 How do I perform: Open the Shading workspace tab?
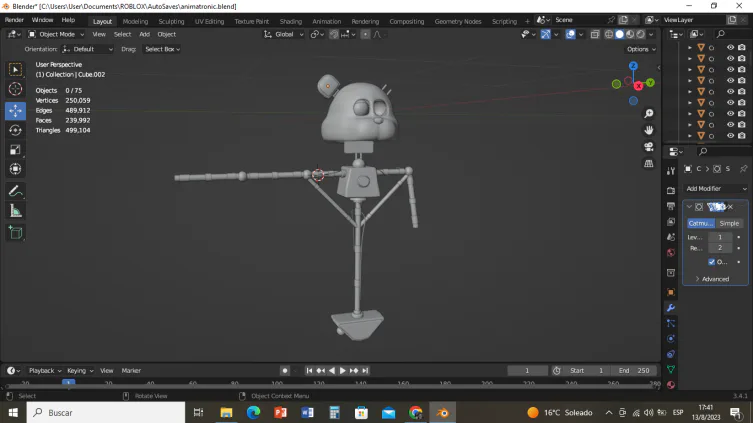pos(291,21)
